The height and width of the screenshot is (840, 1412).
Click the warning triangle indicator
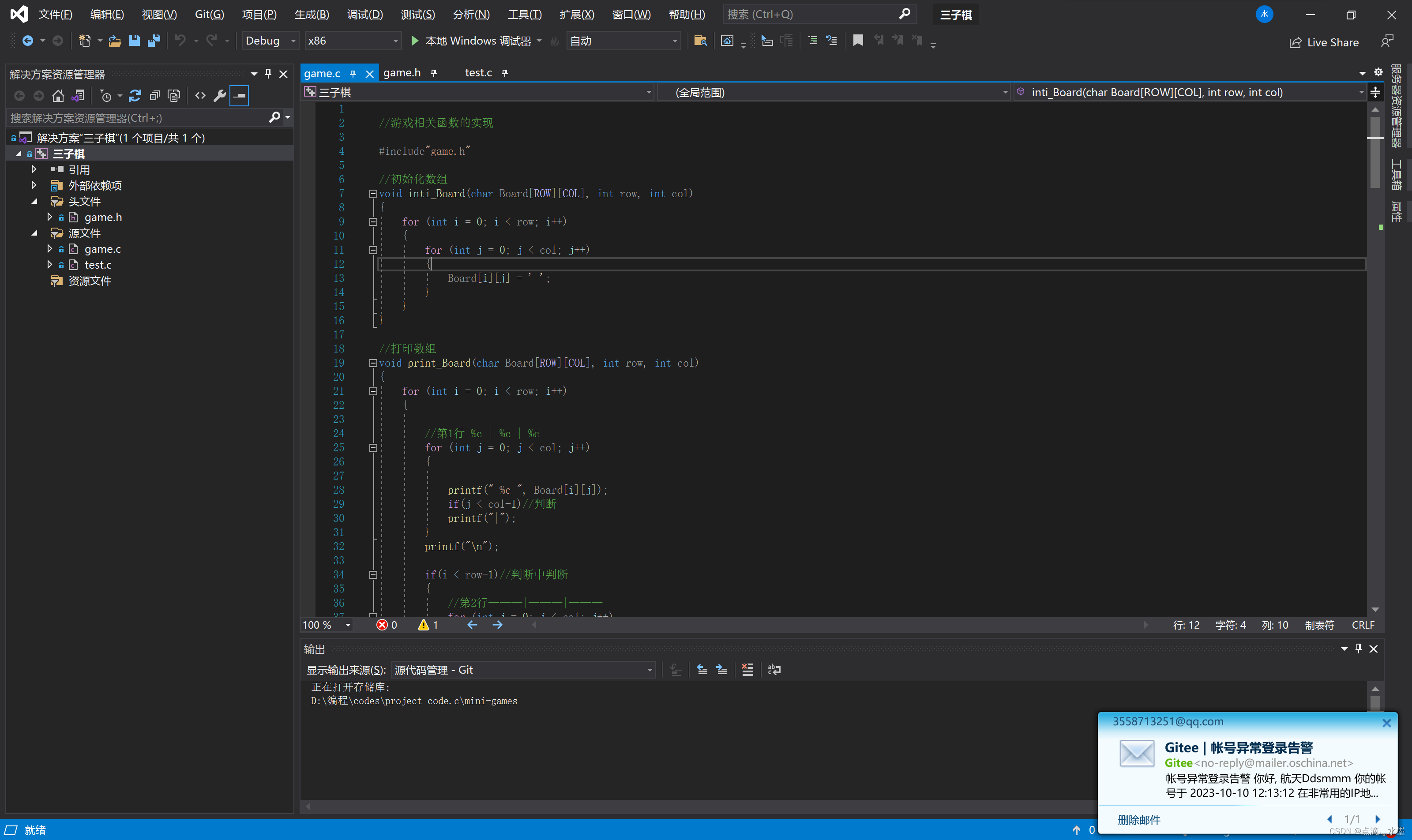coord(423,625)
